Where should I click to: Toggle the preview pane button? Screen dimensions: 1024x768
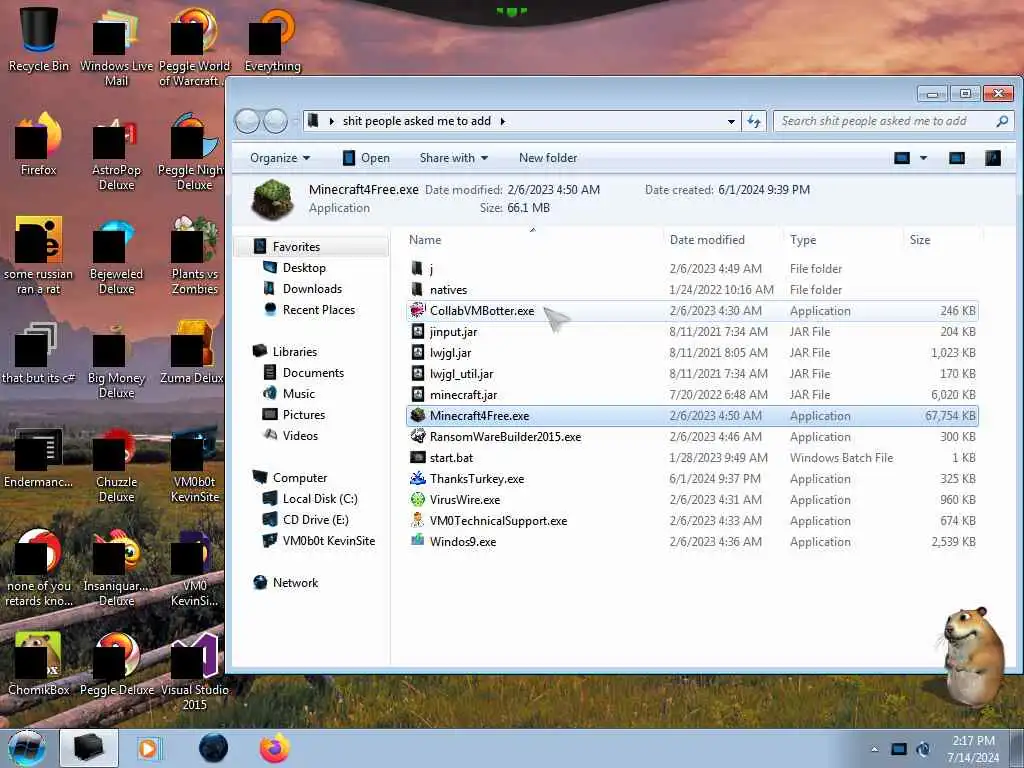click(x=957, y=158)
